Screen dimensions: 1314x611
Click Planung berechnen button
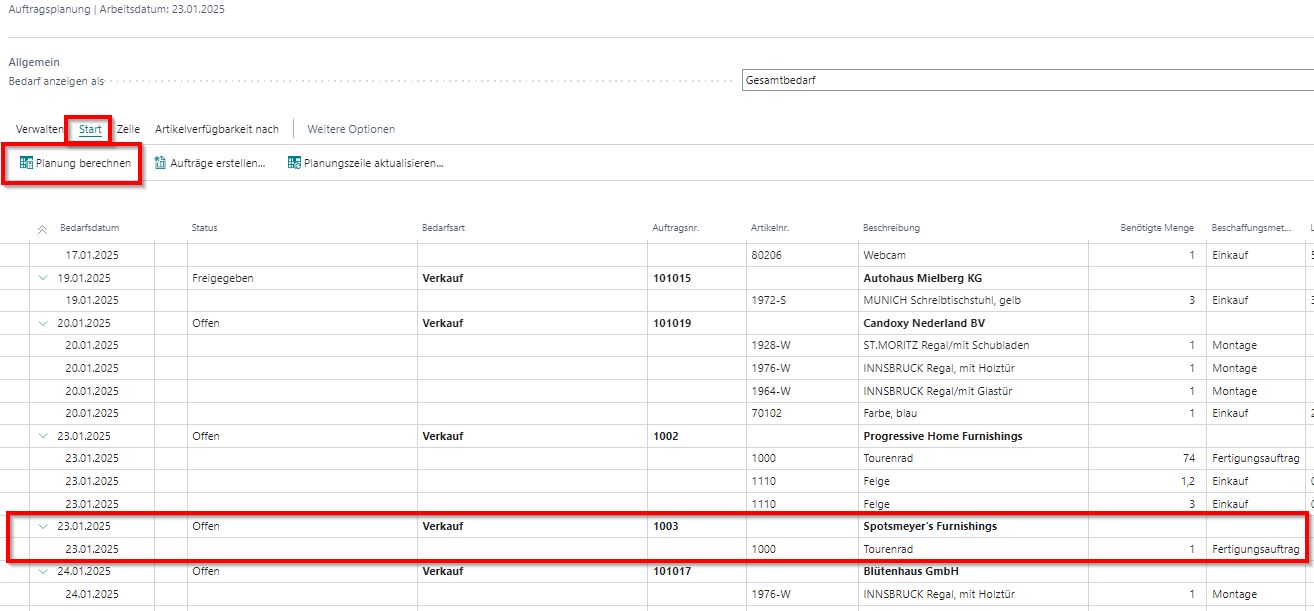[75, 163]
